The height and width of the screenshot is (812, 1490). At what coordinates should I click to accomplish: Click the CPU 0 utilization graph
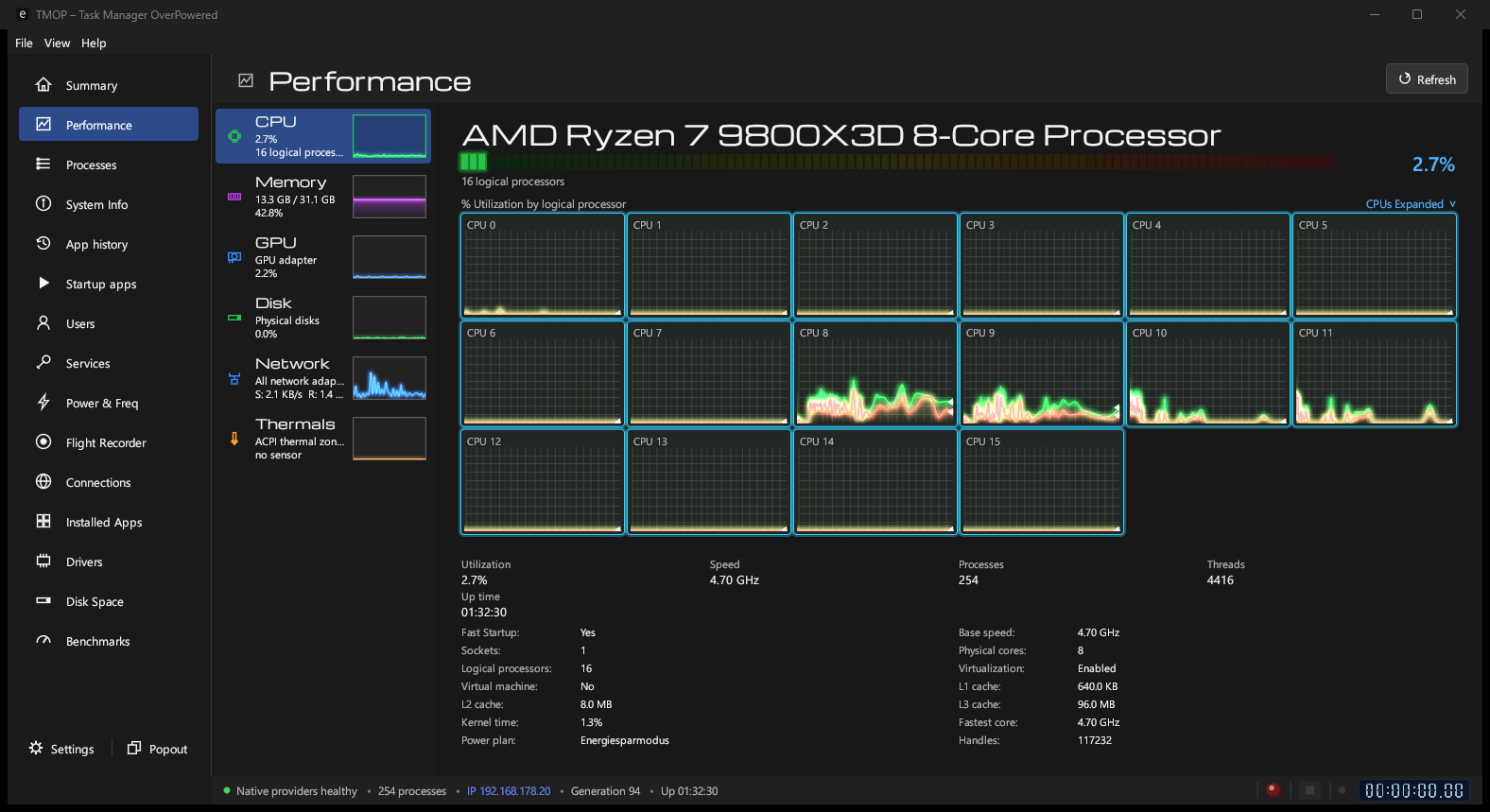pyautogui.click(x=543, y=266)
